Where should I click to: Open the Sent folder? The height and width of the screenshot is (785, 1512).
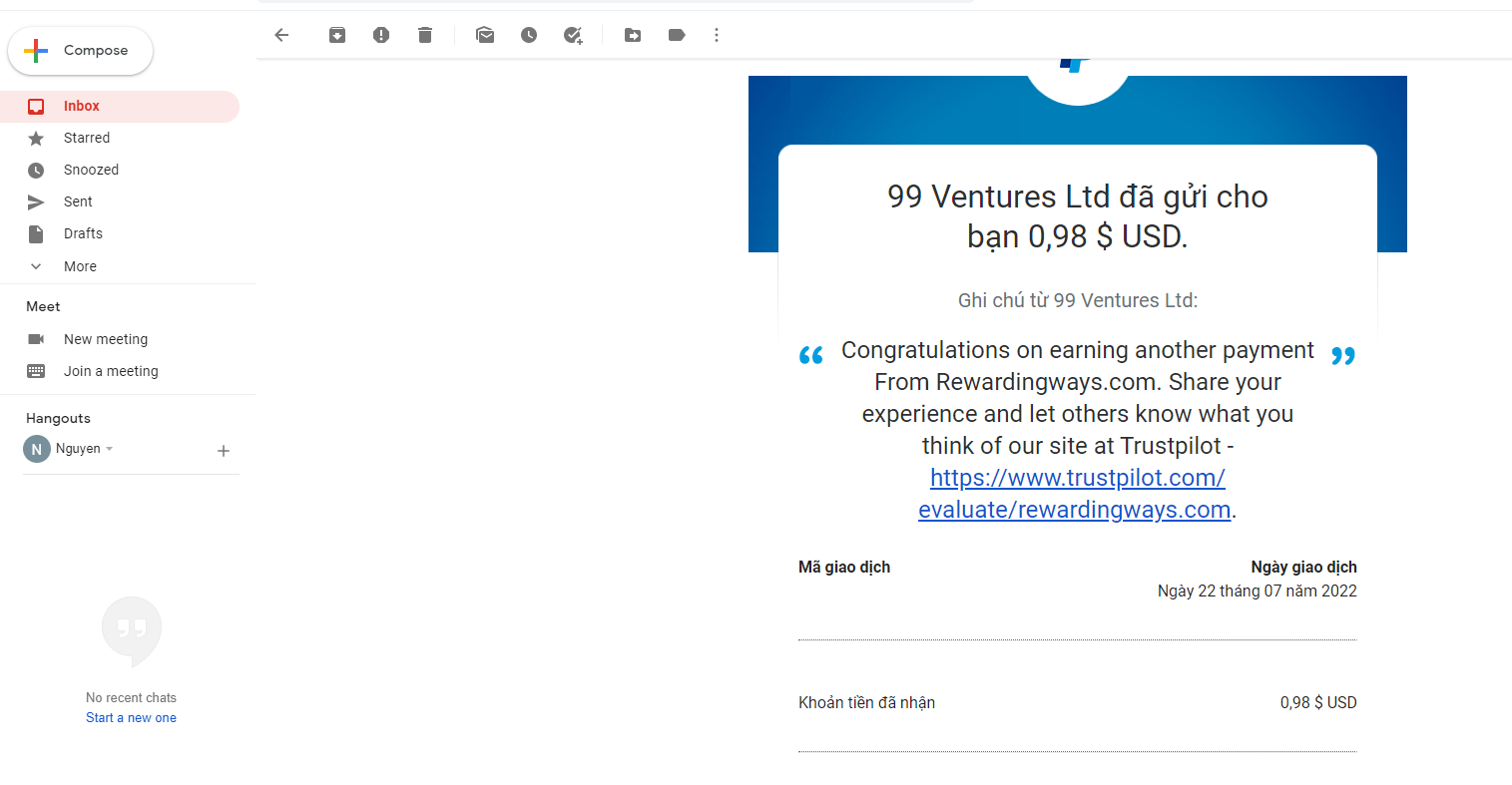point(120,202)
